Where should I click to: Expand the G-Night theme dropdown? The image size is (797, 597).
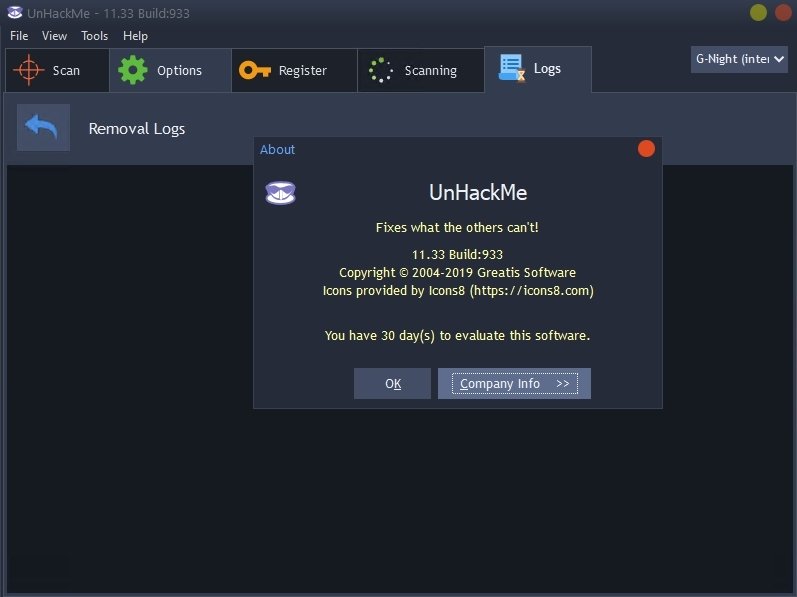pos(739,59)
